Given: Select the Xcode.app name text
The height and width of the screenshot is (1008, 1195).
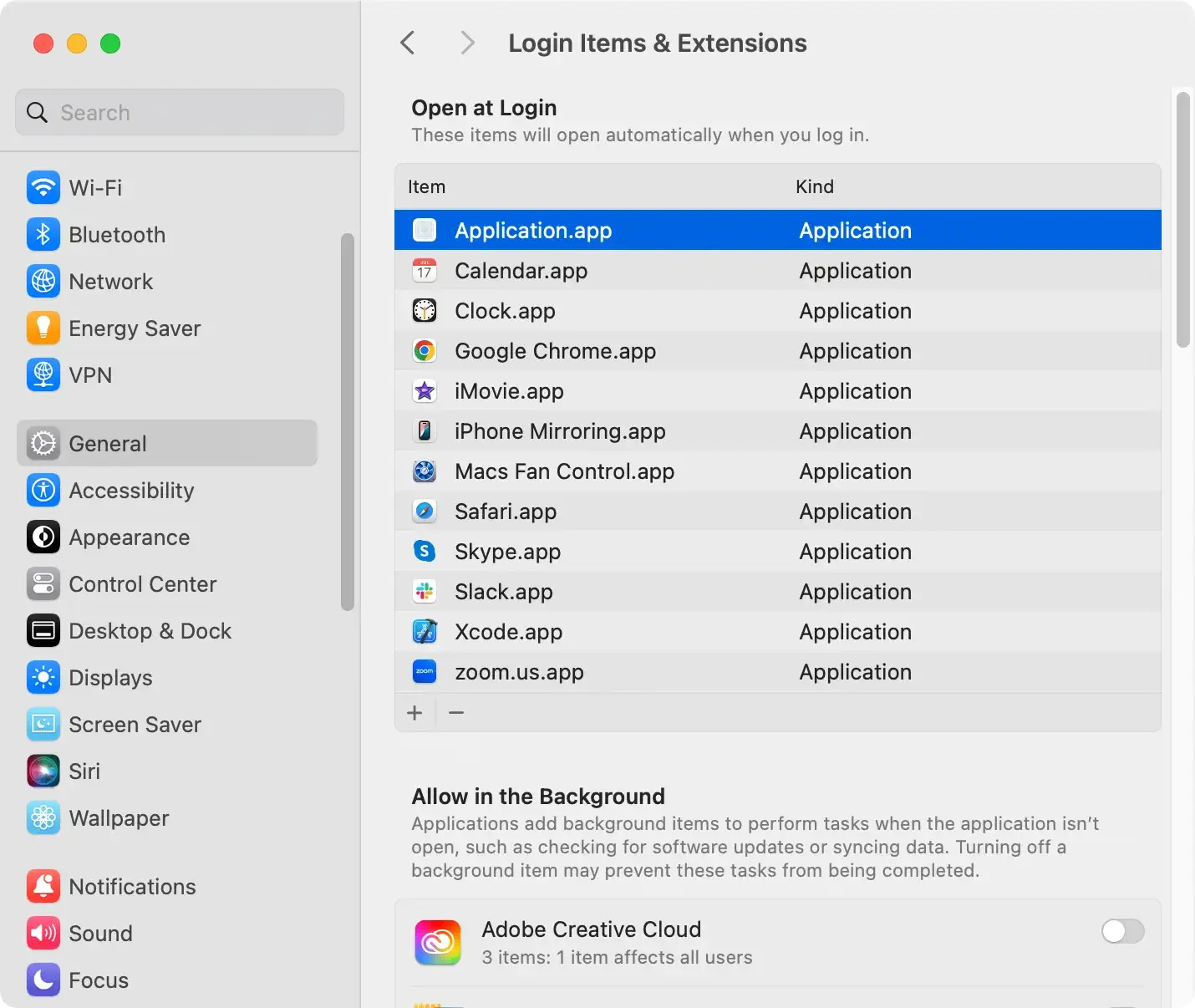Looking at the screenshot, I should [x=508, y=632].
